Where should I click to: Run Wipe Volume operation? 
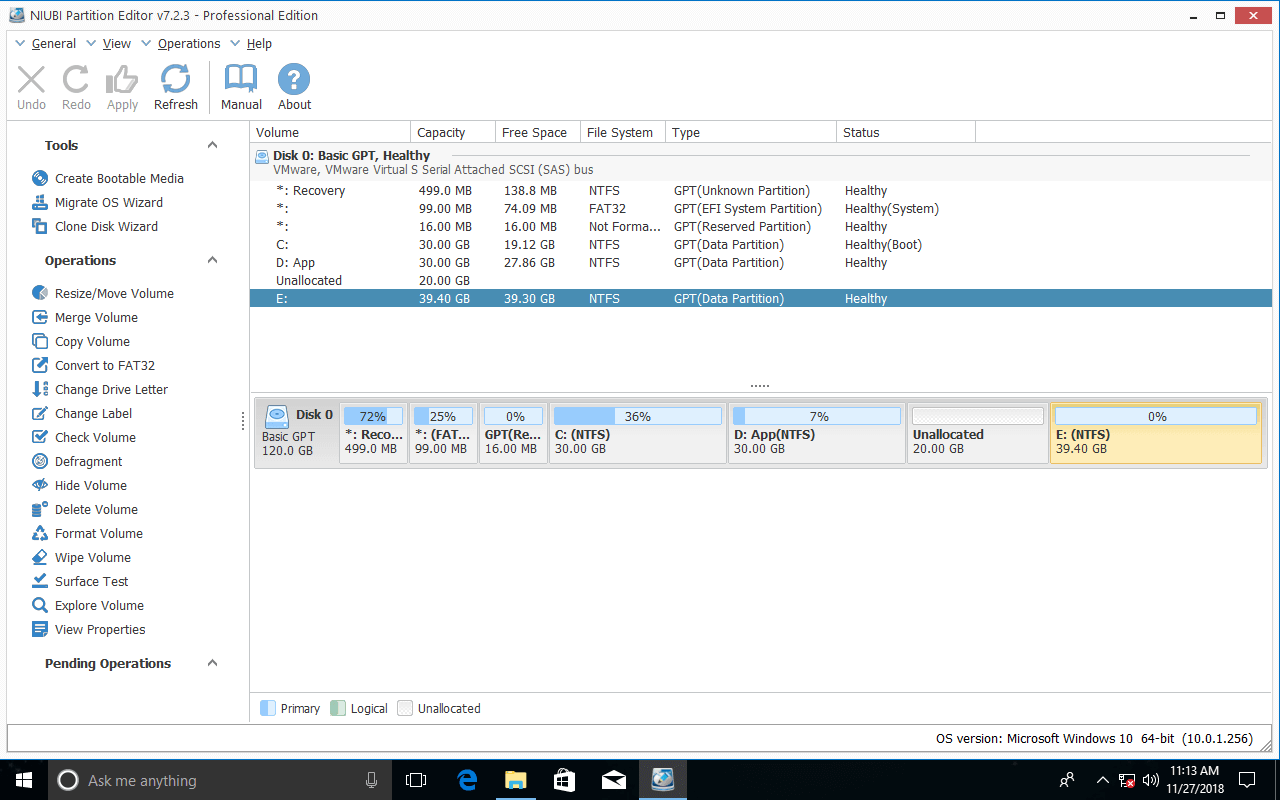click(92, 557)
